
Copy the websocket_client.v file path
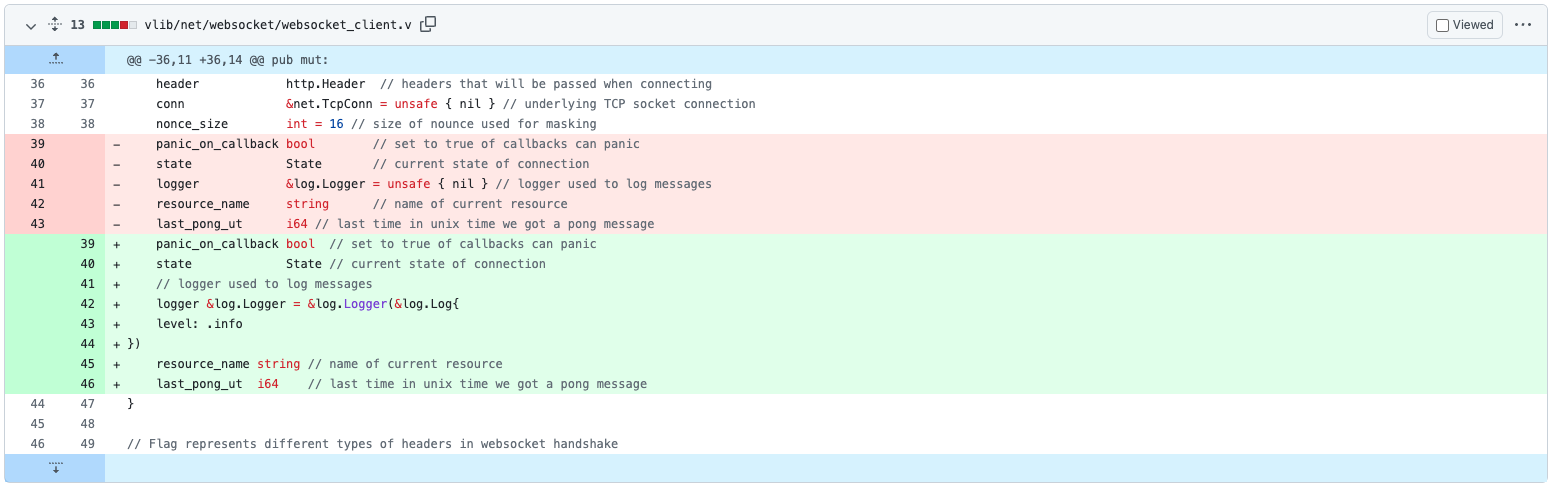tap(428, 25)
